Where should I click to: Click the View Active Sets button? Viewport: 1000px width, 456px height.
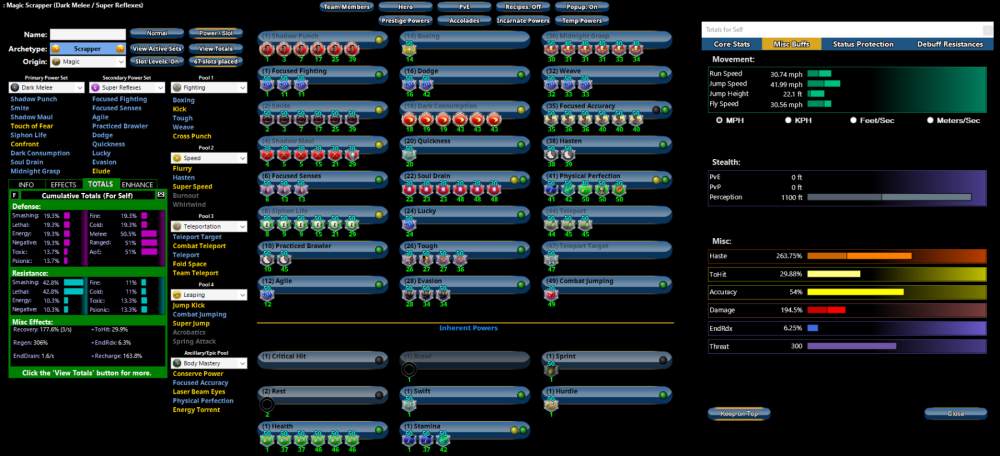[x=156, y=48]
